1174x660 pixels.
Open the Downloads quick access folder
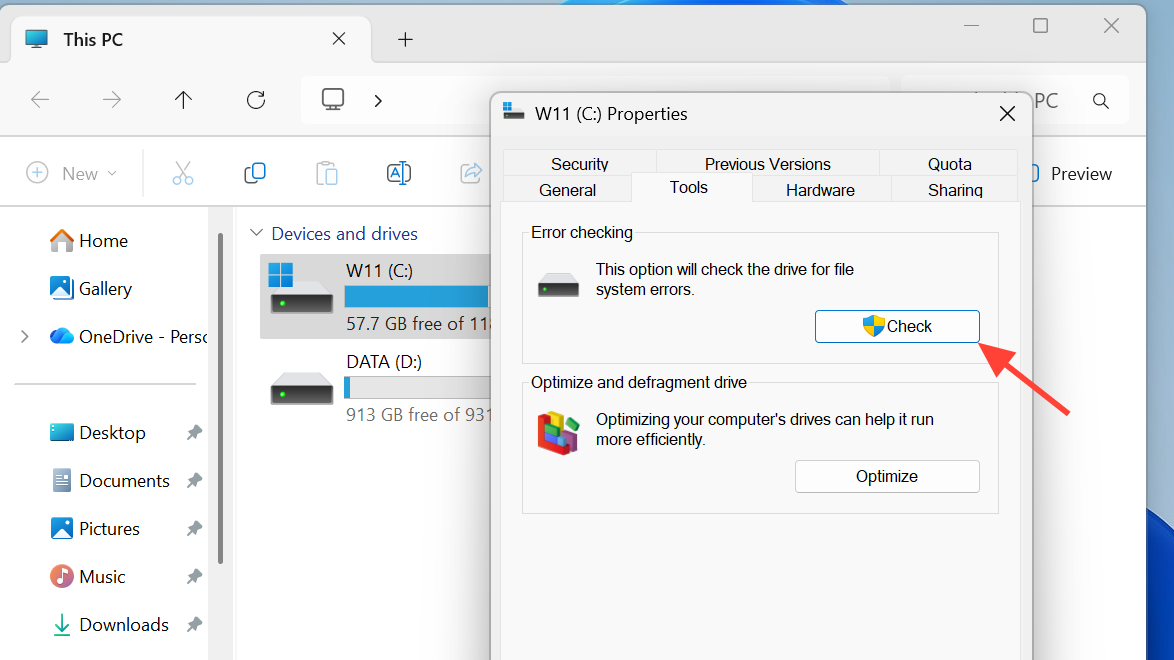coord(110,624)
